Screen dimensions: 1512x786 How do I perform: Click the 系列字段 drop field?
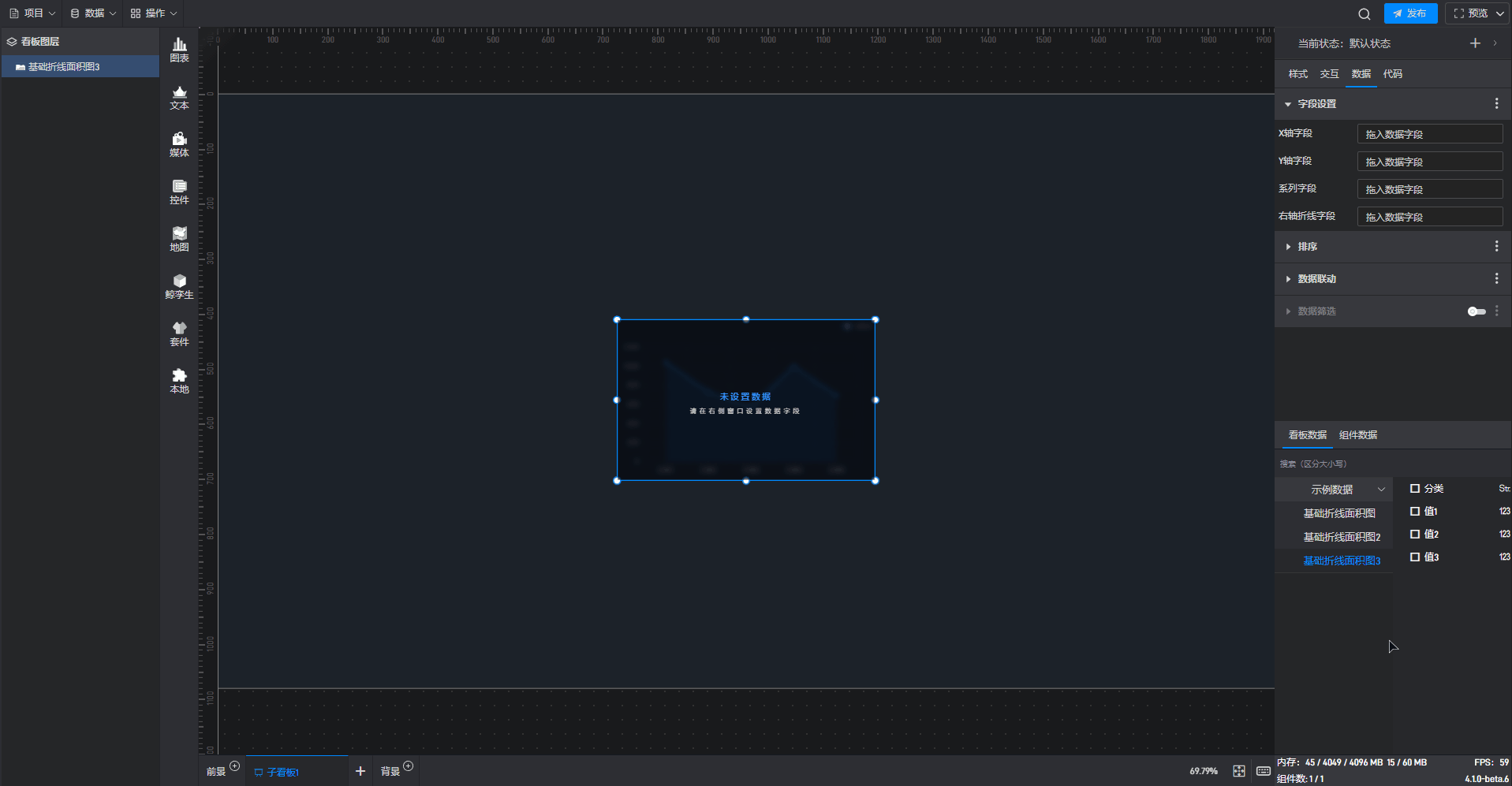(1429, 189)
